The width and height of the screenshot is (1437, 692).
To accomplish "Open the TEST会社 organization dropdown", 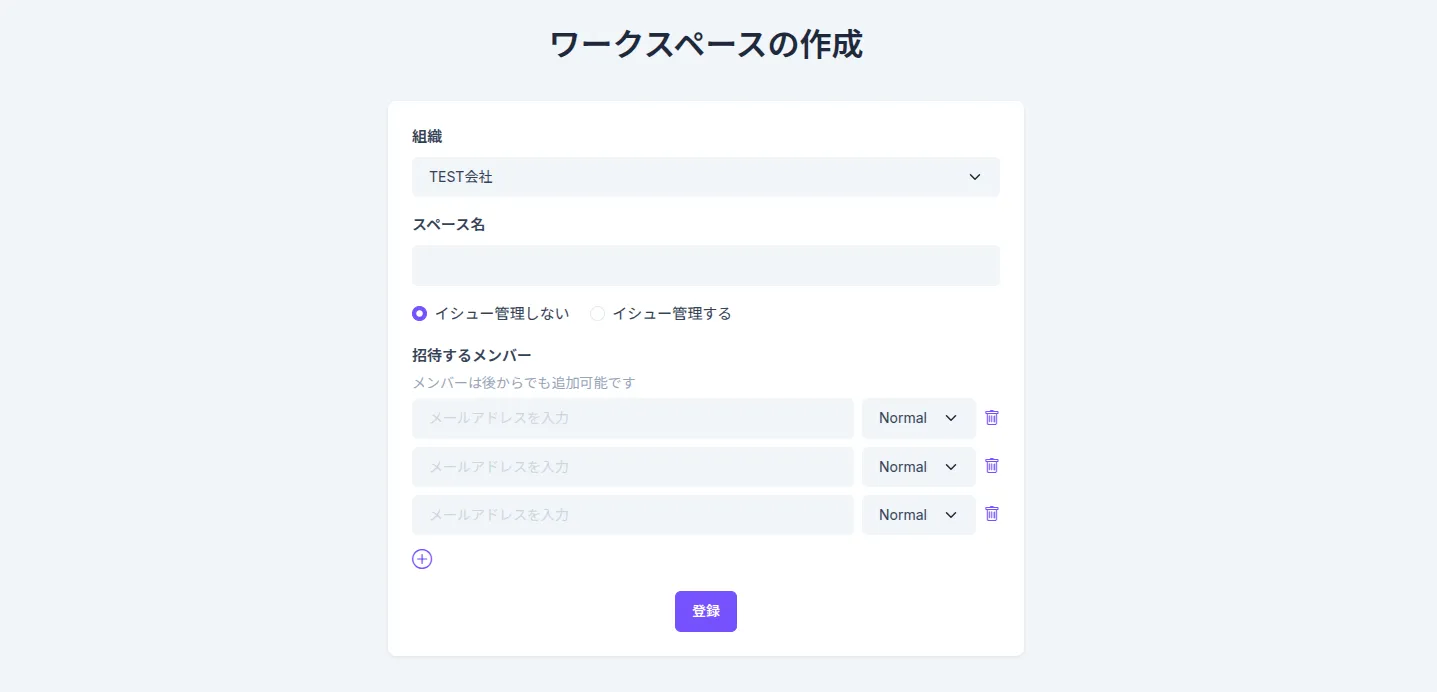I will click(705, 177).
